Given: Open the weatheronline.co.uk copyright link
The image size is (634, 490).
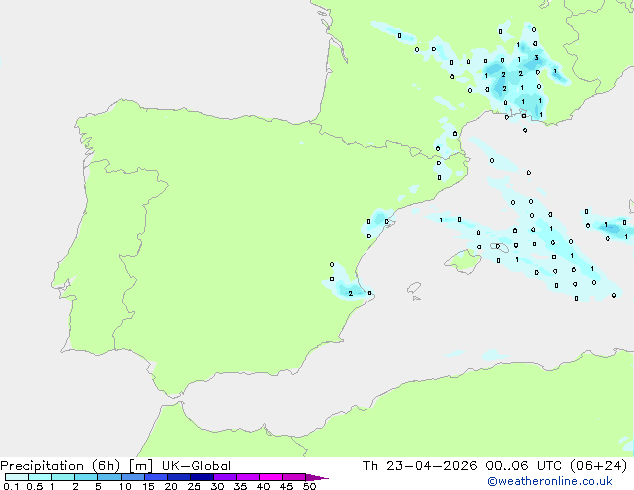Looking at the screenshot, I should point(550,481).
